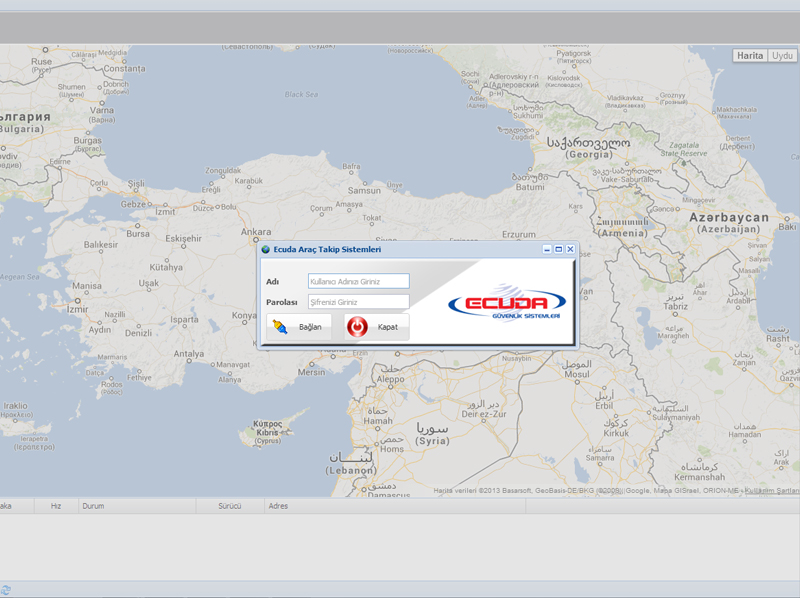The image size is (800, 598).
Task: Click the Bağlan connect button
Action: coord(299,327)
